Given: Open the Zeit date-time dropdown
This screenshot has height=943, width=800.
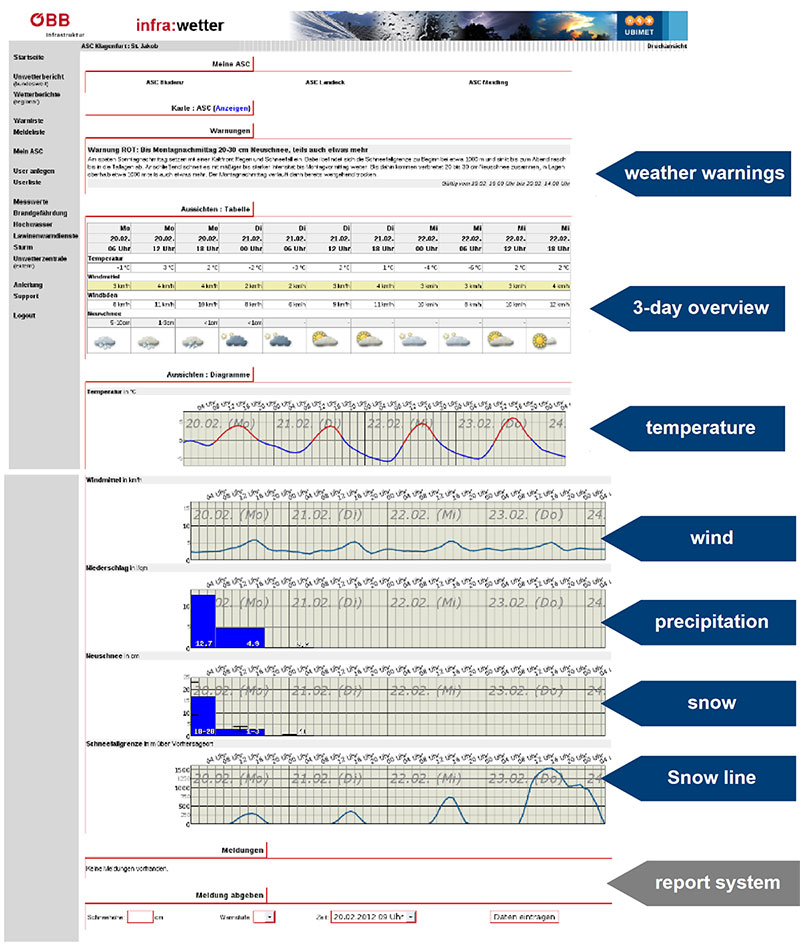Looking at the screenshot, I should tap(373, 916).
